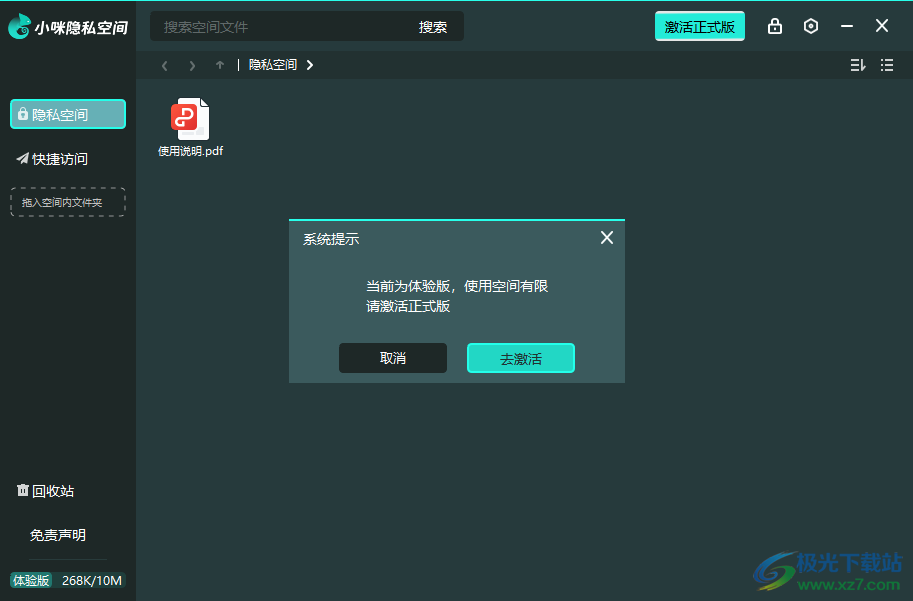913x601 pixels.
Task: Open the 回收站 recycle bin
Action: (45, 491)
